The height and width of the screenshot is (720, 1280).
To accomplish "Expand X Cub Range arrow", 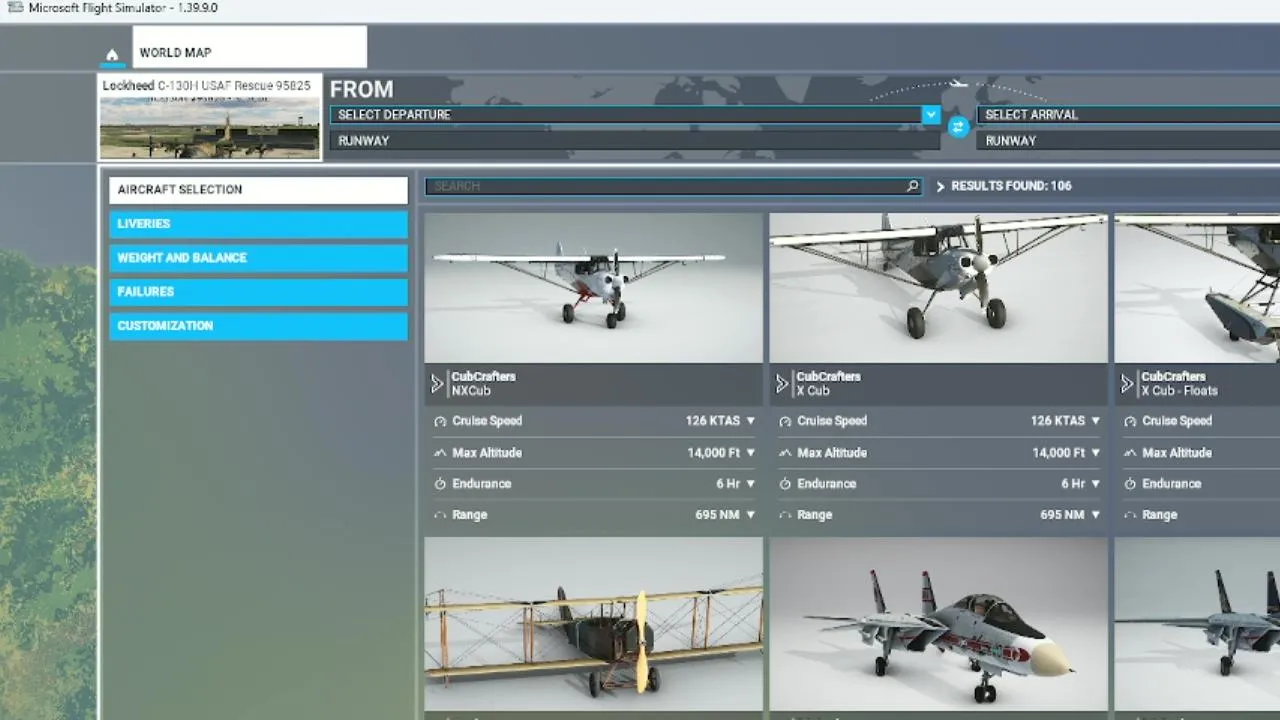I will [x=1095, y=515].
